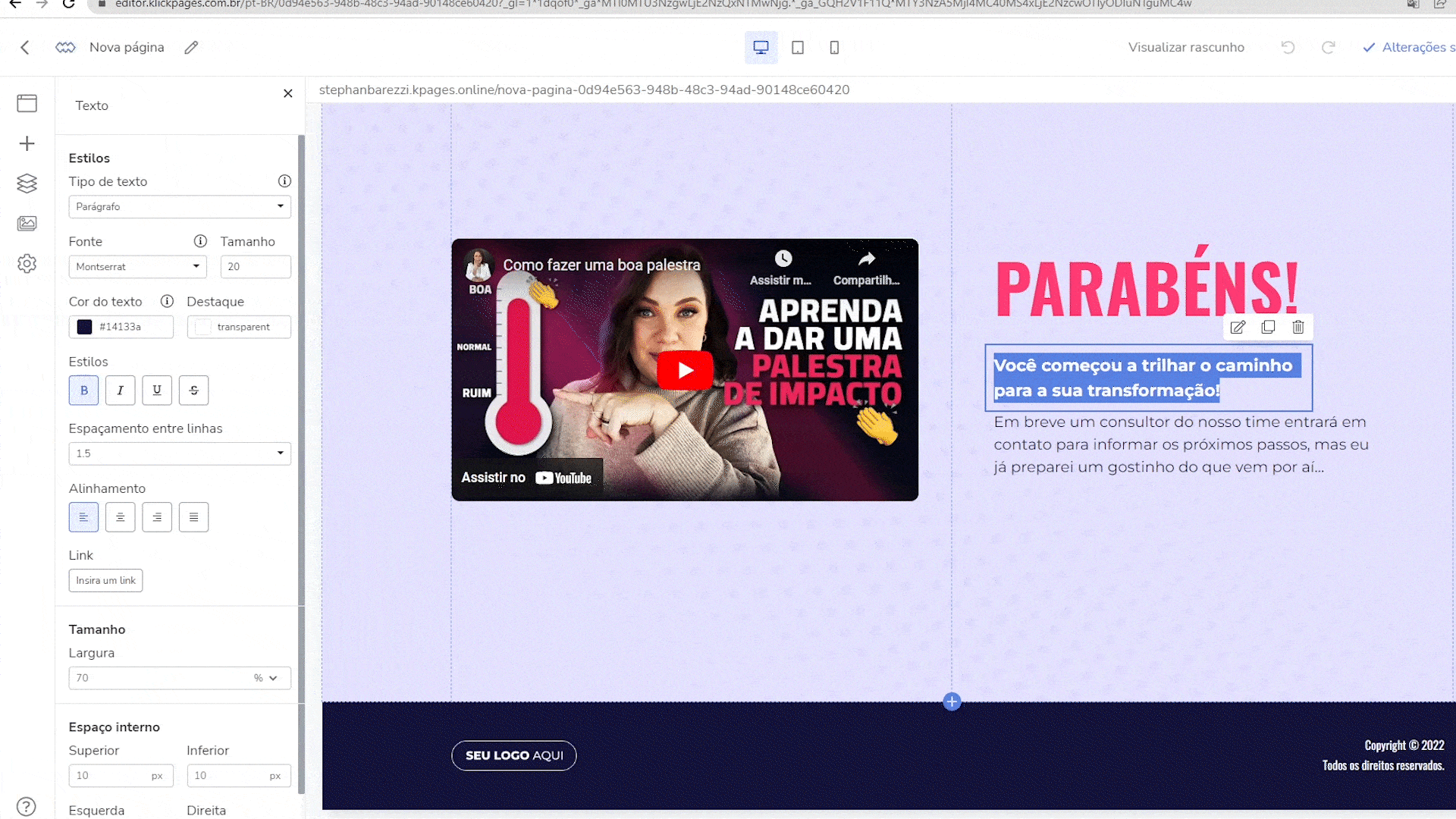Show info for Cor do texto
The image size is (1456, 819).
click(x=167, y=301)
